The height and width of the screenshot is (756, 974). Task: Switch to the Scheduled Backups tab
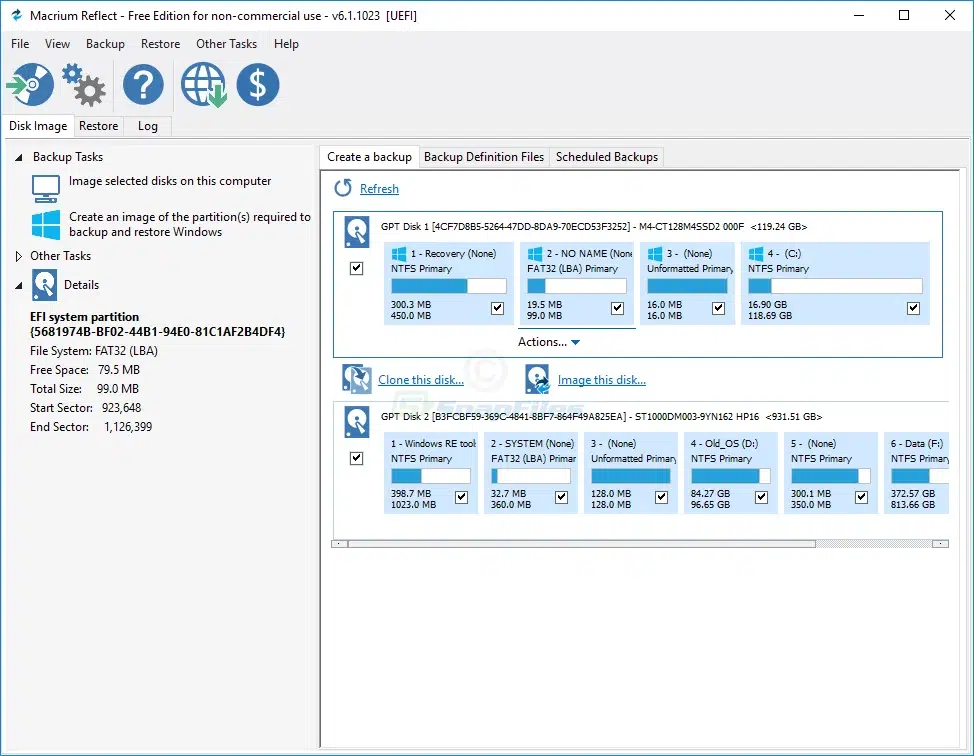tap(606, 157)
